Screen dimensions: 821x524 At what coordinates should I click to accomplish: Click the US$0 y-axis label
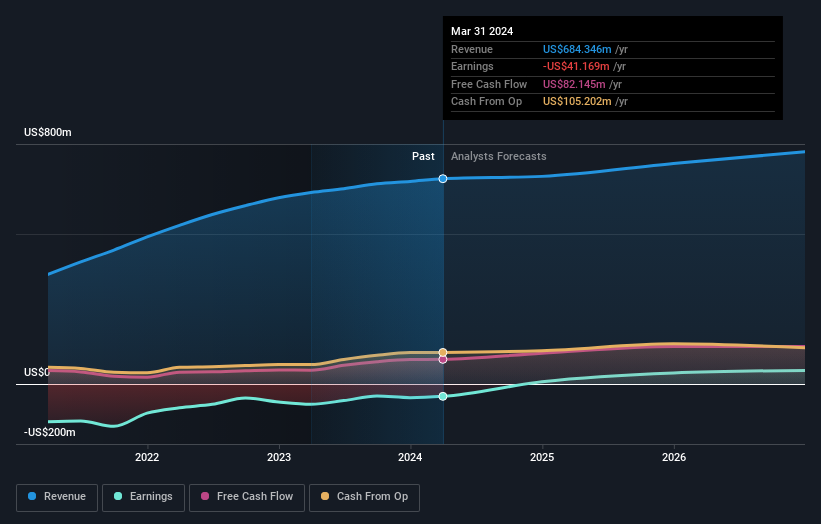pos(37,372)
